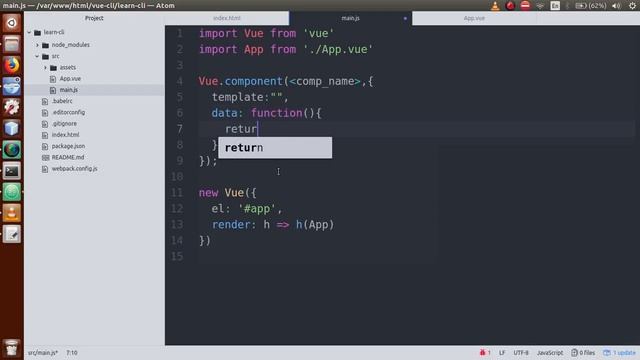
Task: Click the function keyword on line 6
Action: click(x=276, y=113)
